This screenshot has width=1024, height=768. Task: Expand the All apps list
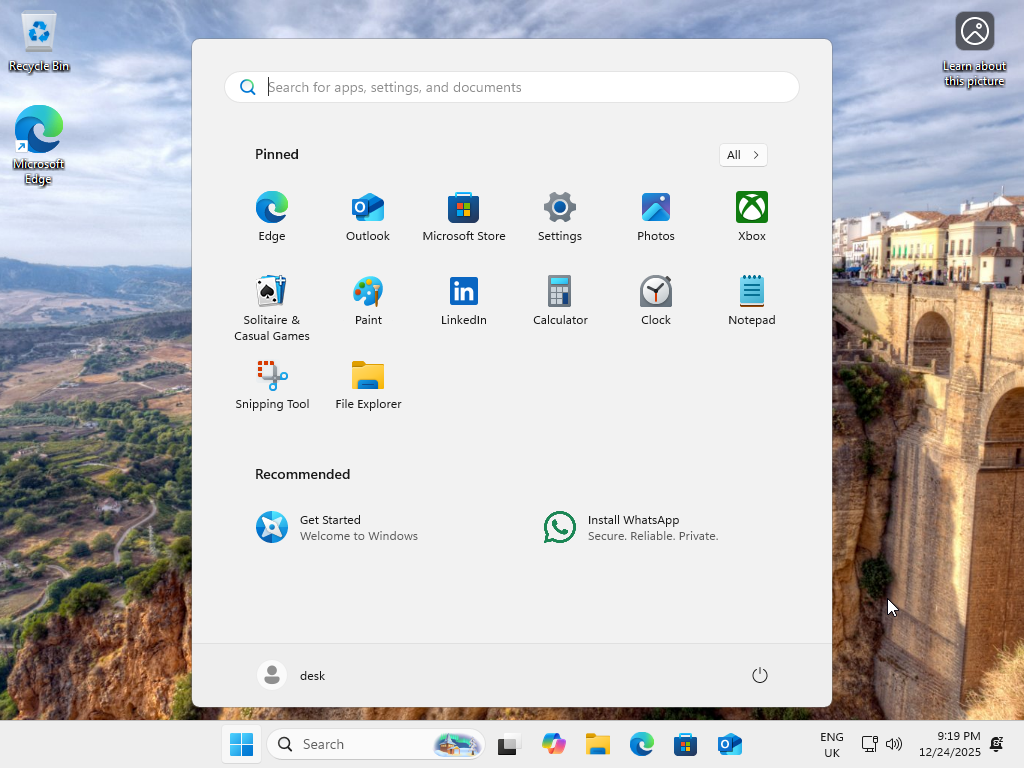(x=743, y=155)
